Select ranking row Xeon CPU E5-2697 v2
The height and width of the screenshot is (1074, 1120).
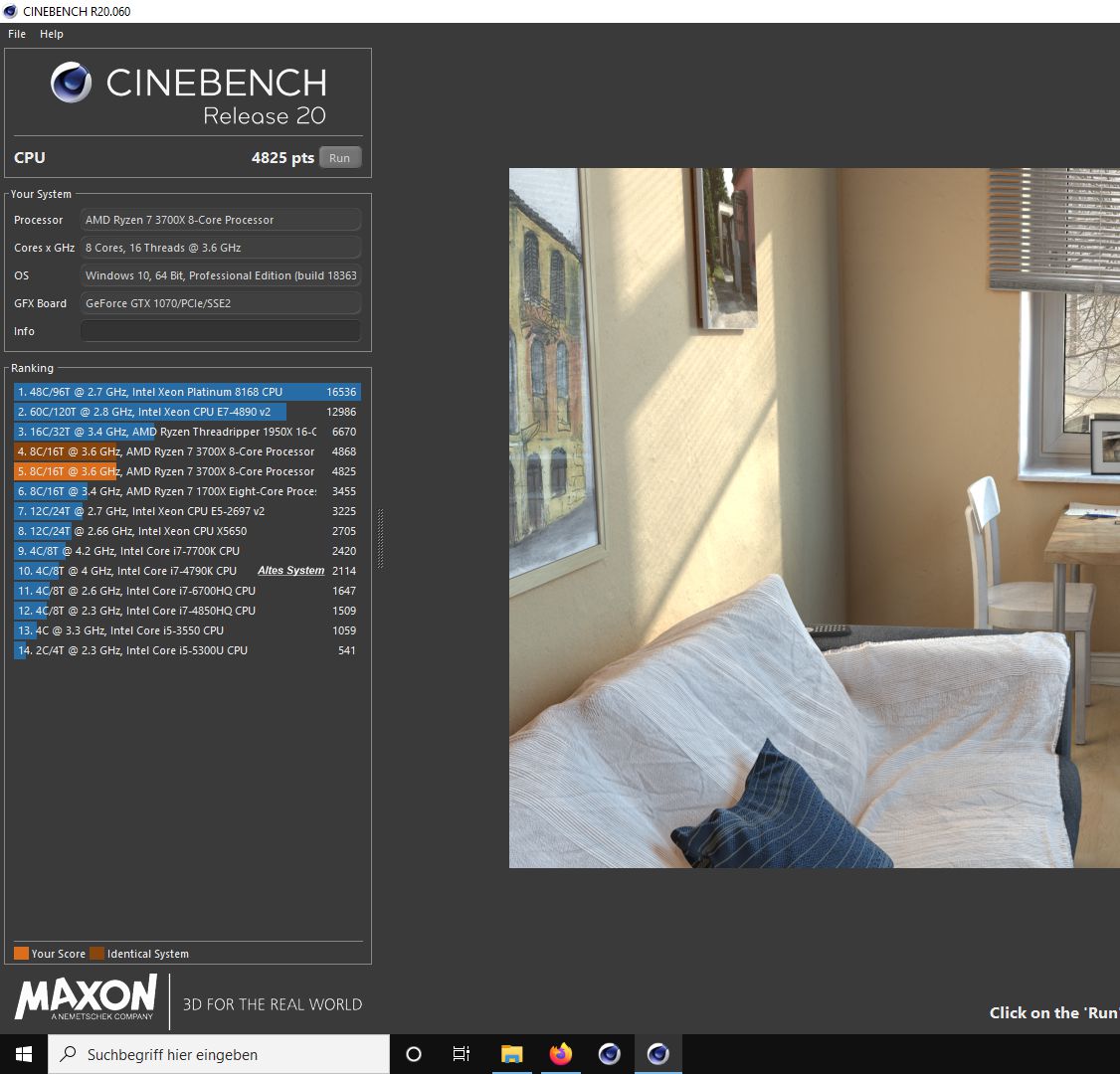(187, 511)
